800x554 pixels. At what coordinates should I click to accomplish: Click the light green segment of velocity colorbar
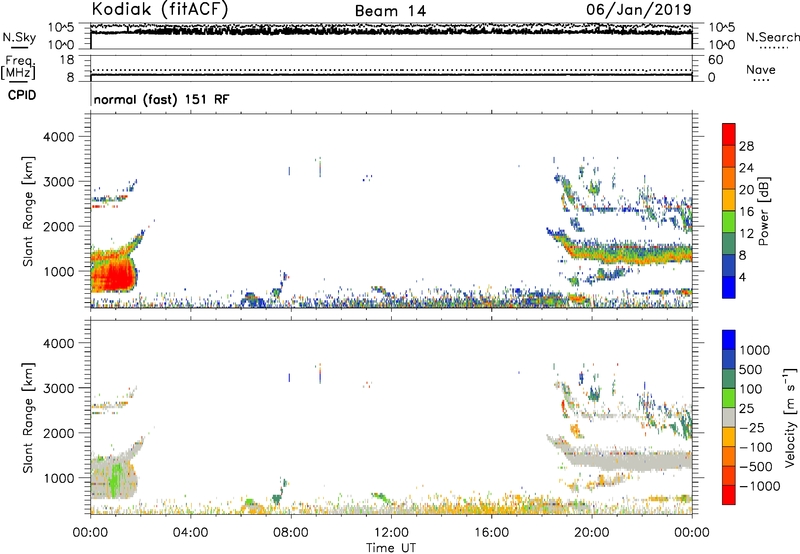click(x=729, y=398)
